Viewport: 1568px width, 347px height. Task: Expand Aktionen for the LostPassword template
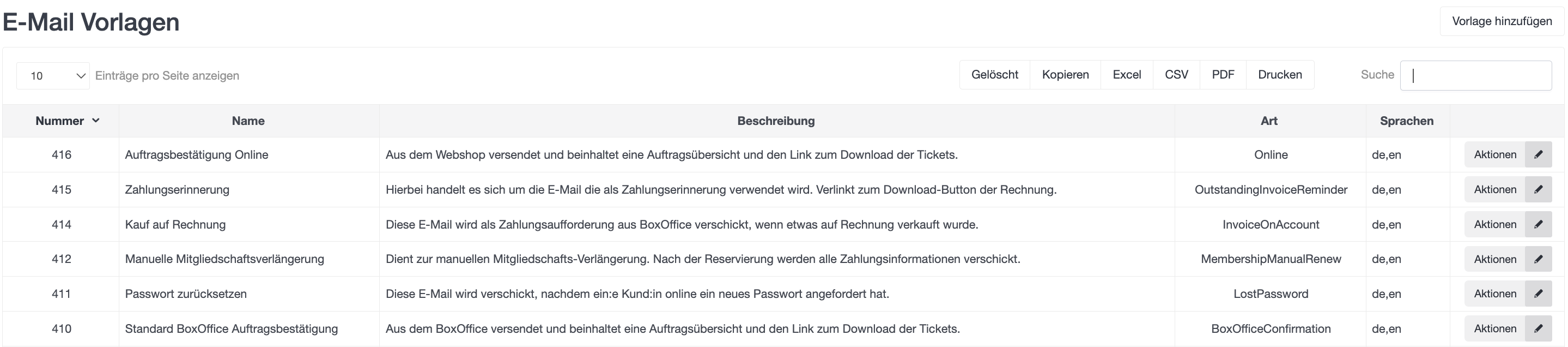[1494, 294]
